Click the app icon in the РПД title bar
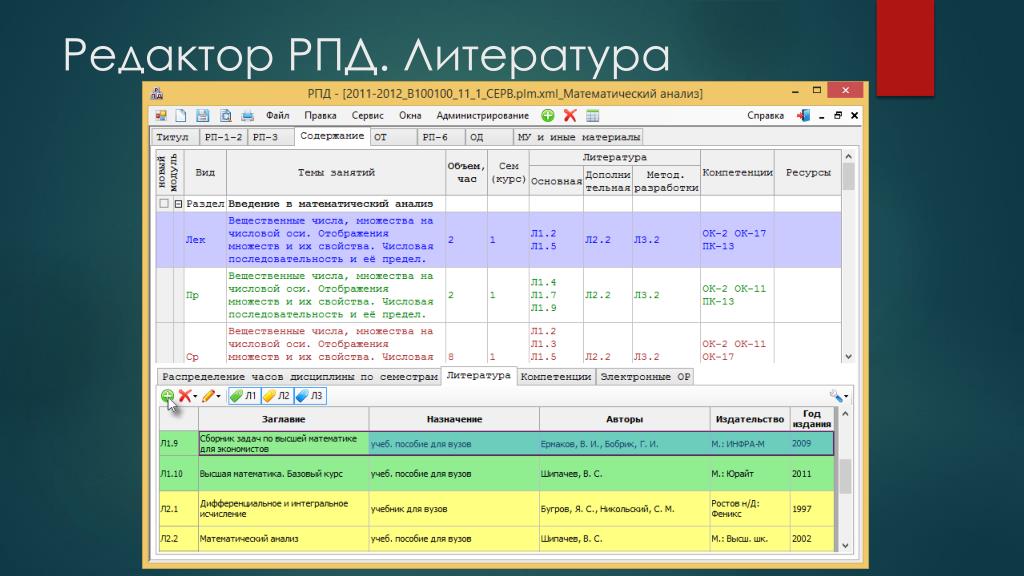Image resolution: width=1024 pixels, height=576 pixels. point(157,93)
